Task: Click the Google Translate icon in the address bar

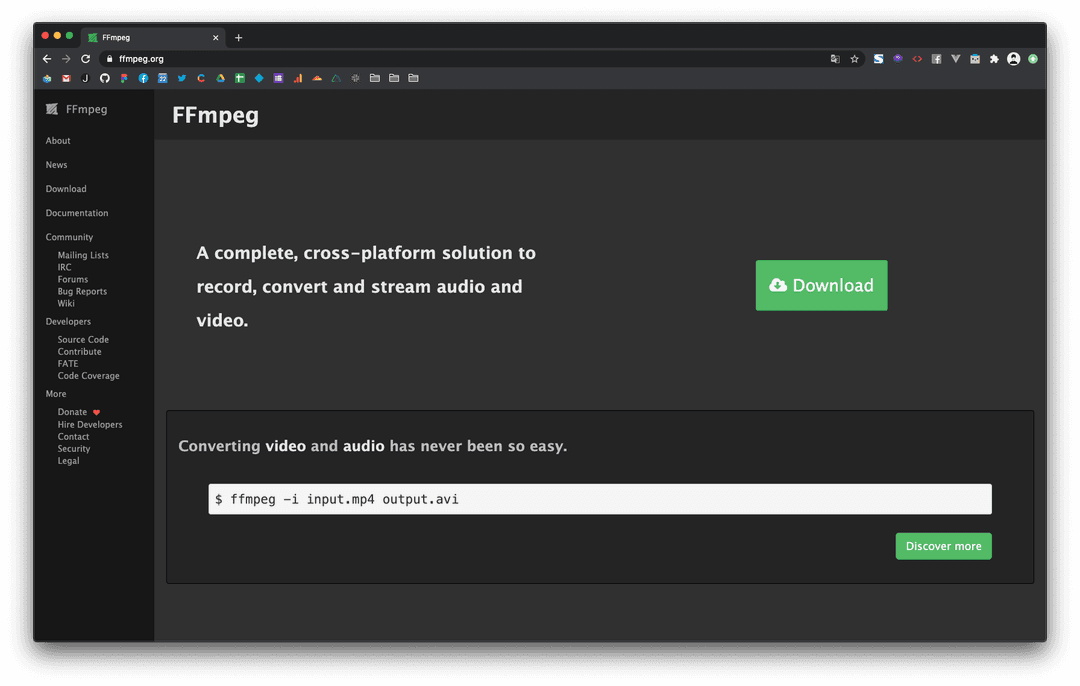Action: coord(836,58)
